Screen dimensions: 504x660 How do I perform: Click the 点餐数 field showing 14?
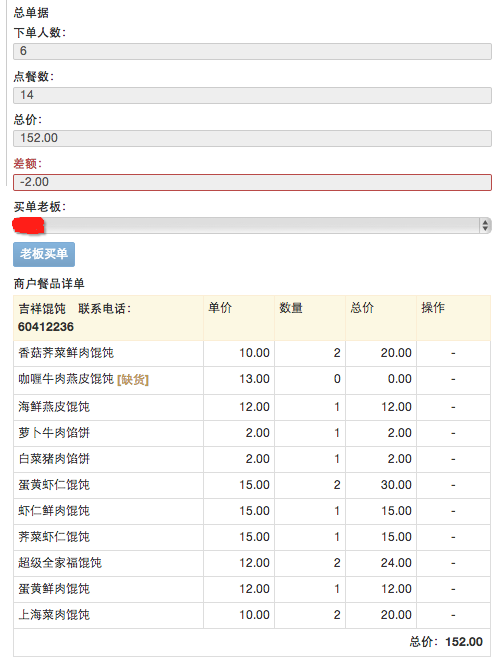tap(252, 96)
